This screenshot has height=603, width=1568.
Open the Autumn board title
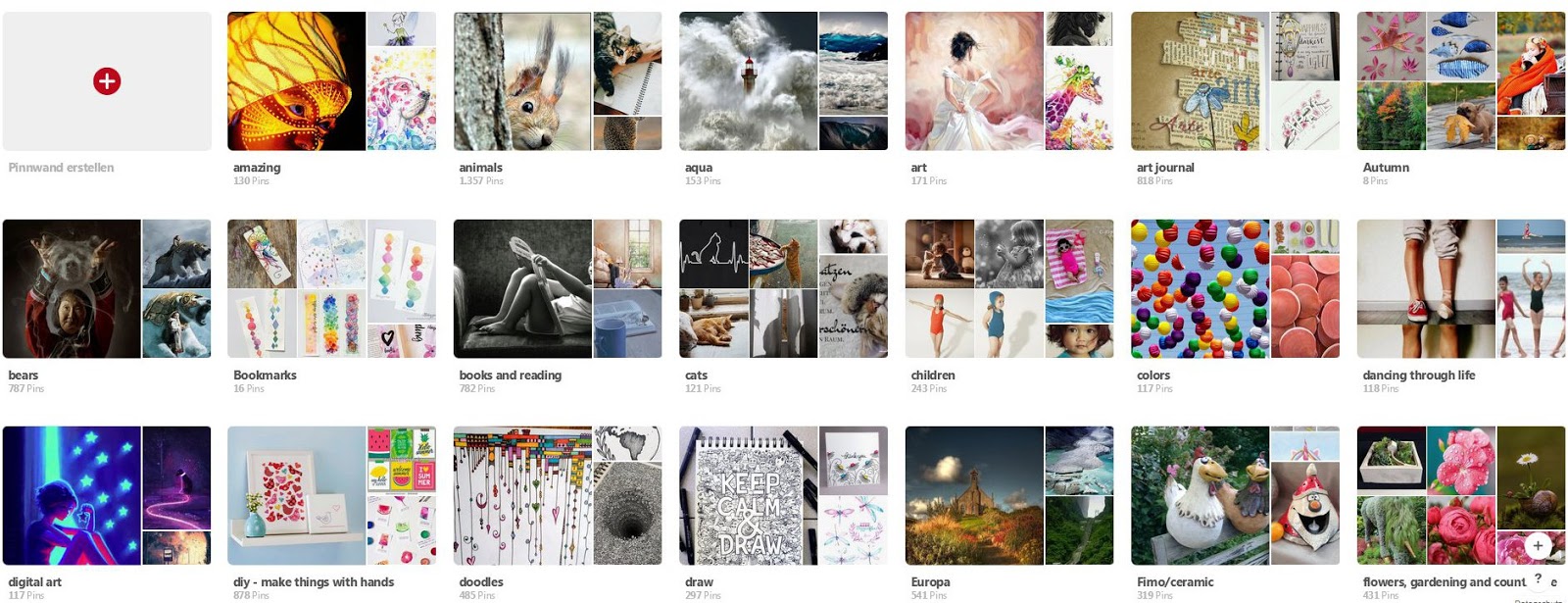1386,168
